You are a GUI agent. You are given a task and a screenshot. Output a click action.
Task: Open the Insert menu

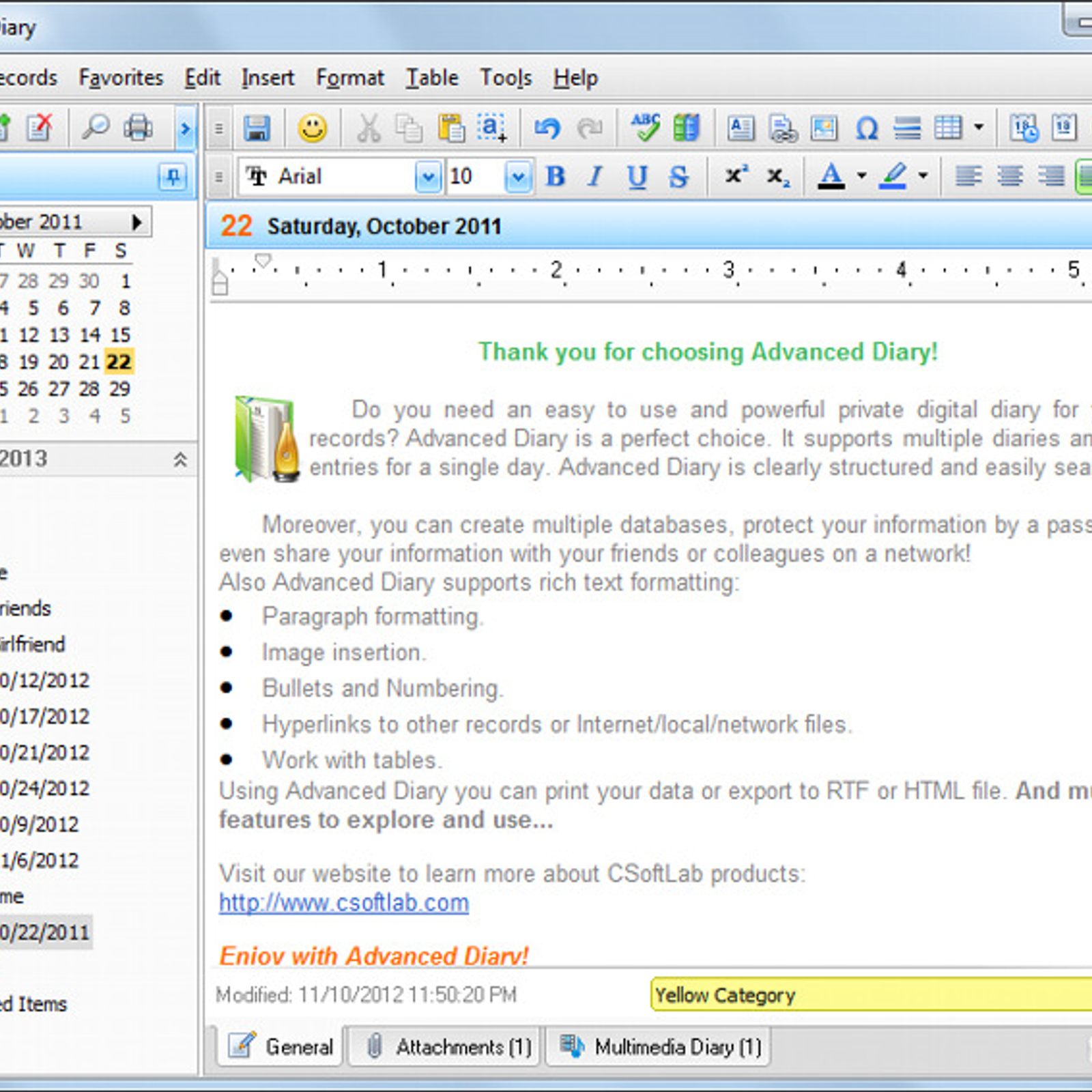[x=268, y=78]
